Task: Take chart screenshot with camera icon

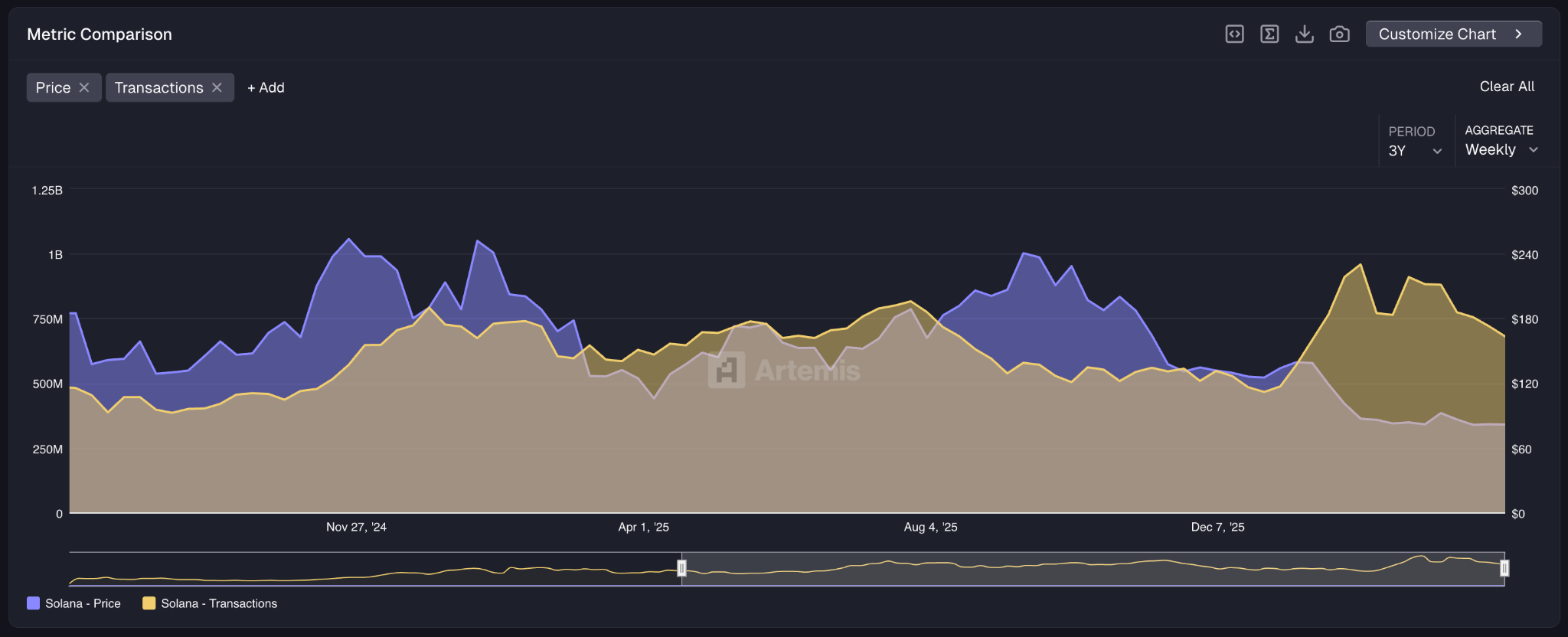Action: pos(1339,34)
